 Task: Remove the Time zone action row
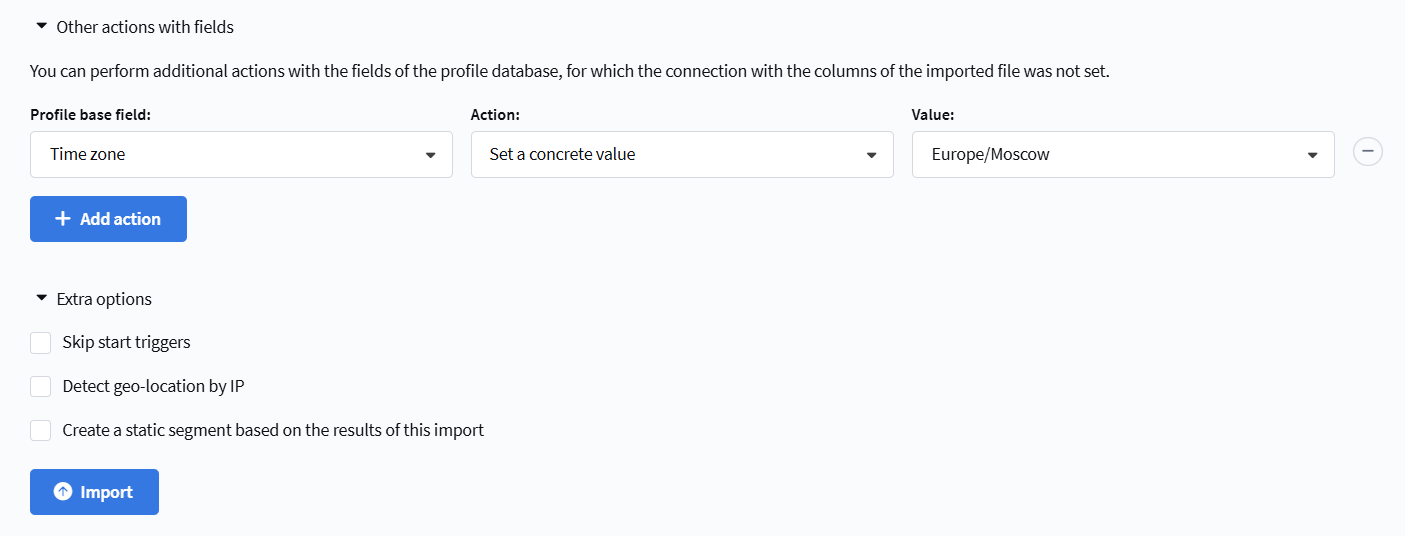click(x=1367, y=152)
